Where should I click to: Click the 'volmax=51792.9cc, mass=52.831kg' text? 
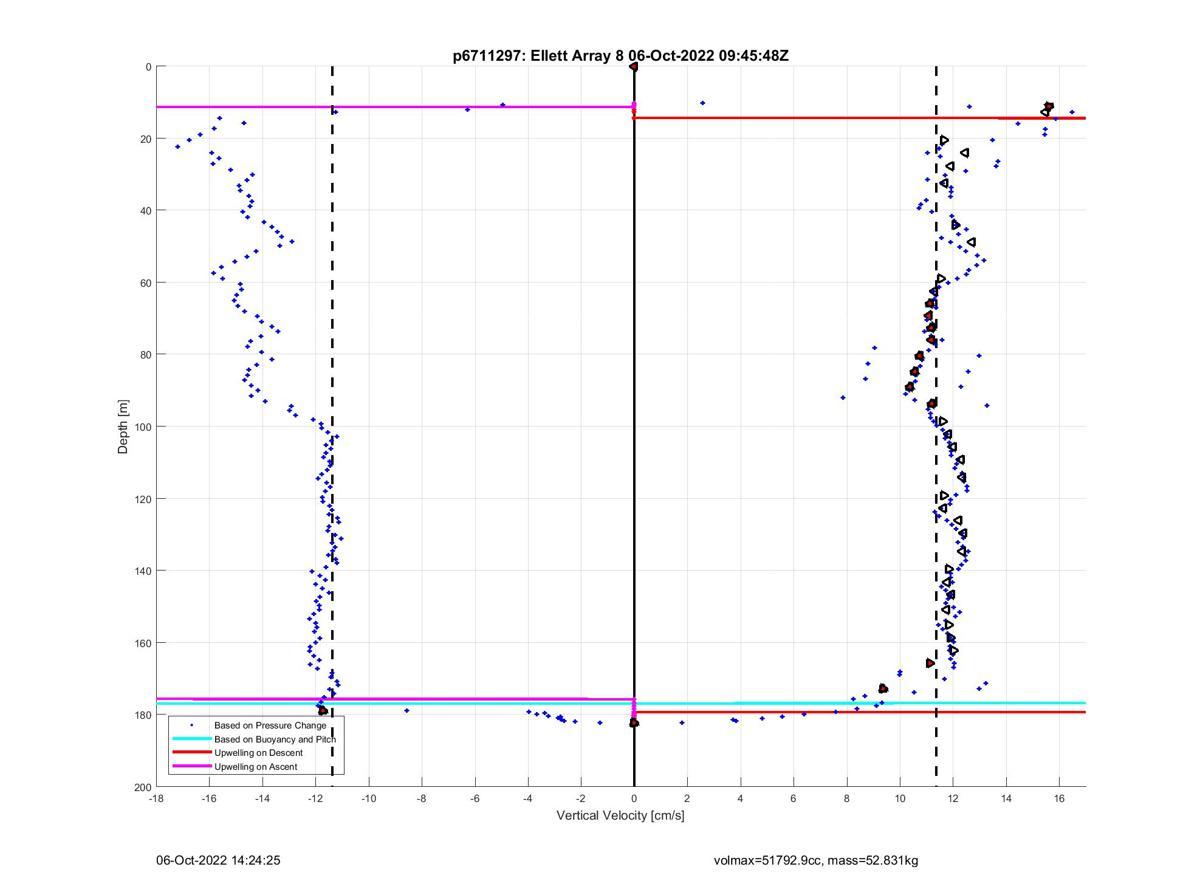point(816,860)
